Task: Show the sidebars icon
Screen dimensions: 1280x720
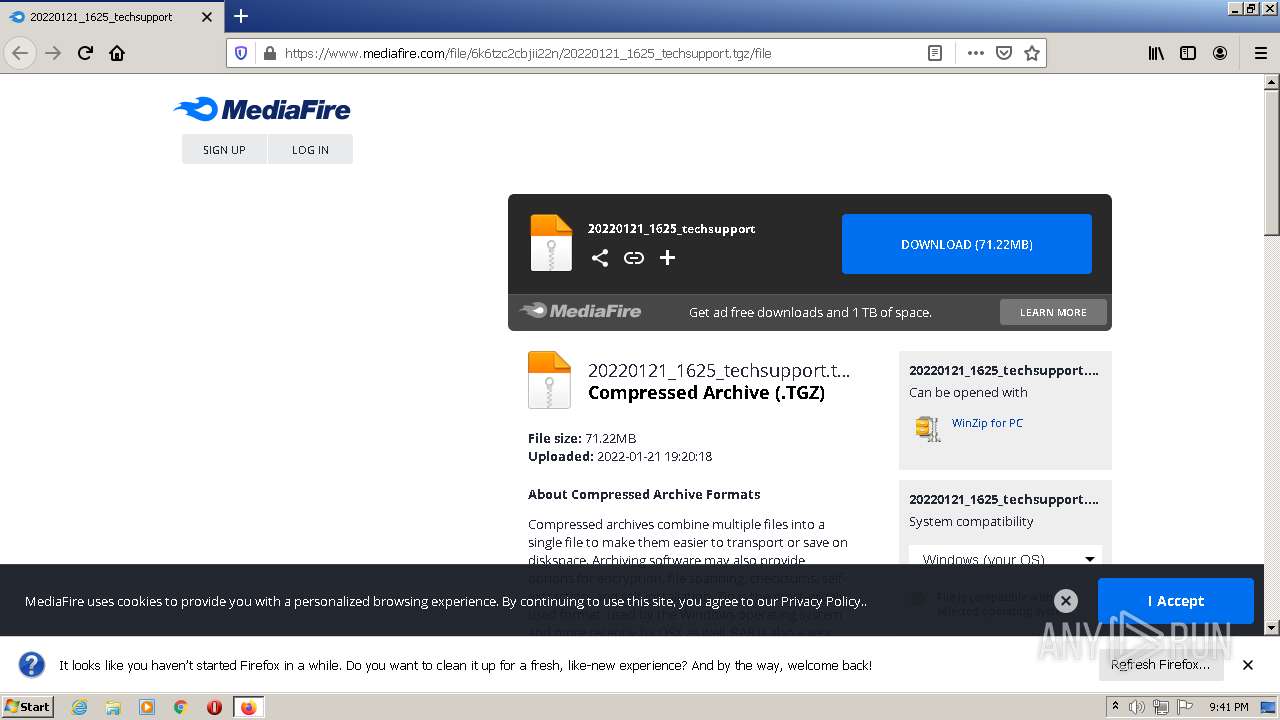Action: (1188, 53)
